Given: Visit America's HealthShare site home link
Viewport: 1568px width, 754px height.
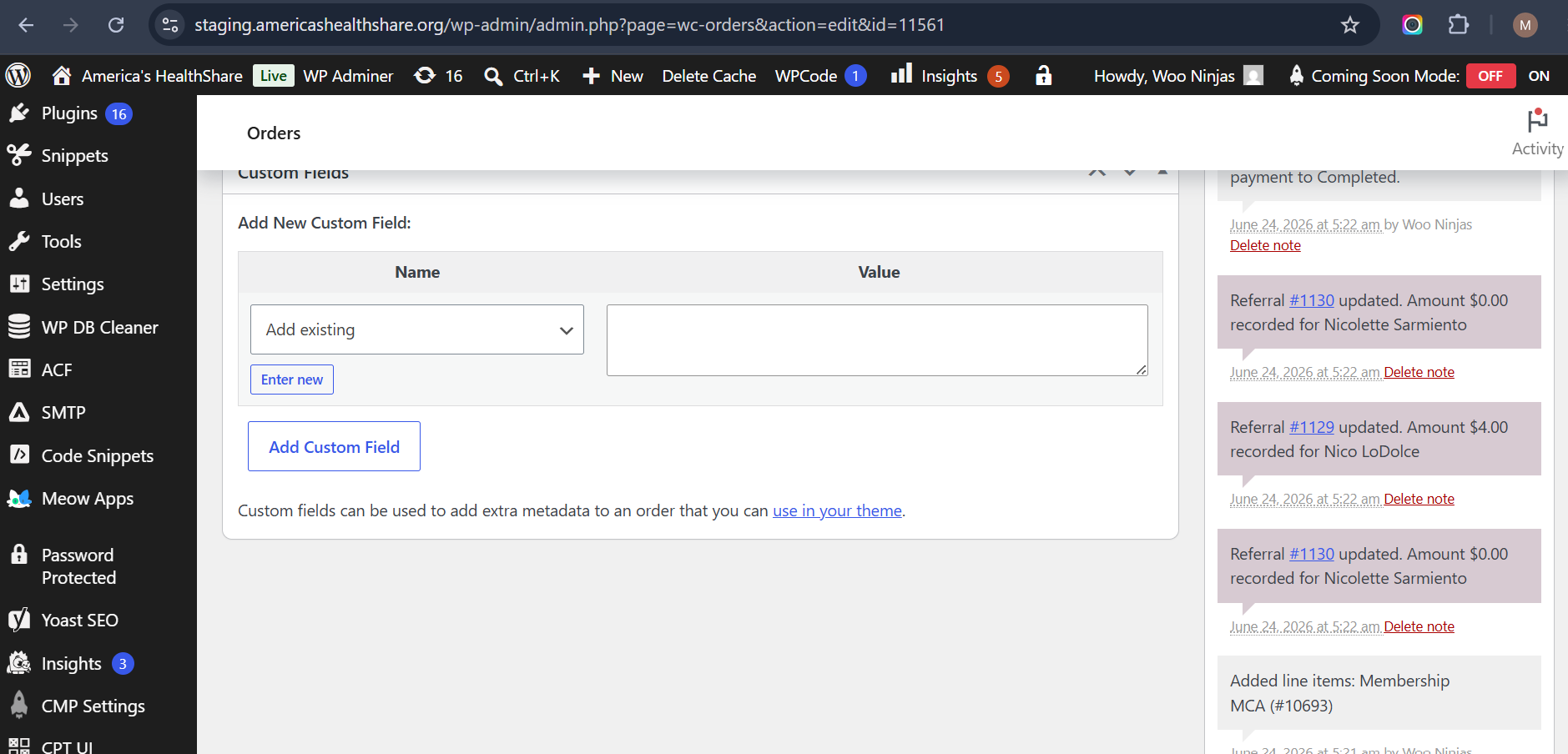Looking at the screenshot, I should click(x=148, y=76).
